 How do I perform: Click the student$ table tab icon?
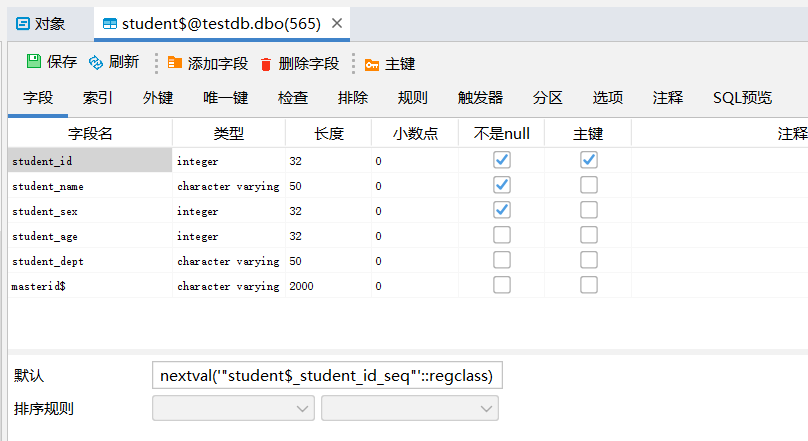coord(109,23)
